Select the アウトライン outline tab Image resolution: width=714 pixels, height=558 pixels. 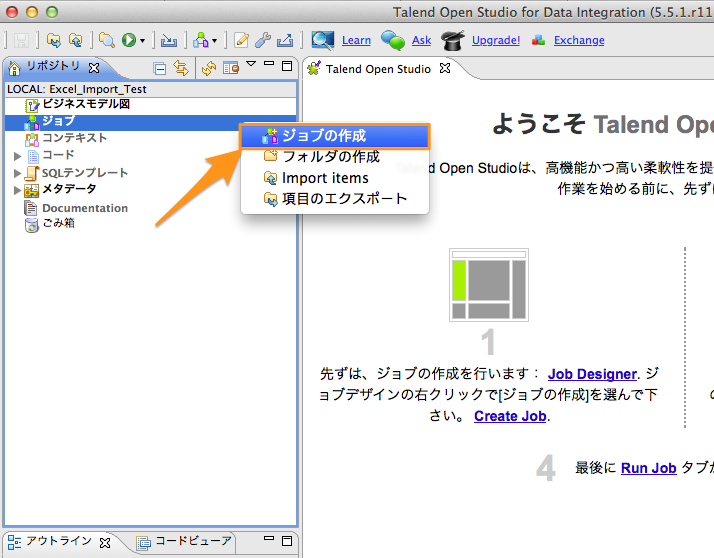click(59, 541)
